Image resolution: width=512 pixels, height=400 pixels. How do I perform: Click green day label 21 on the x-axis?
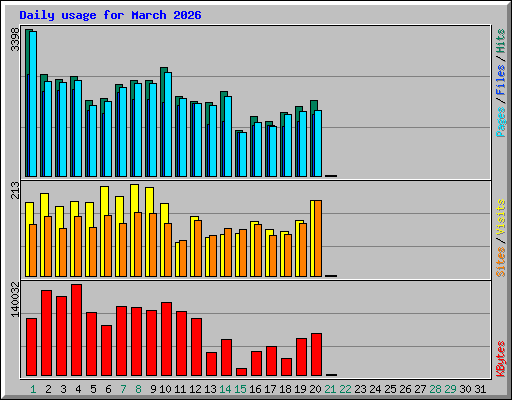point(330,389)
